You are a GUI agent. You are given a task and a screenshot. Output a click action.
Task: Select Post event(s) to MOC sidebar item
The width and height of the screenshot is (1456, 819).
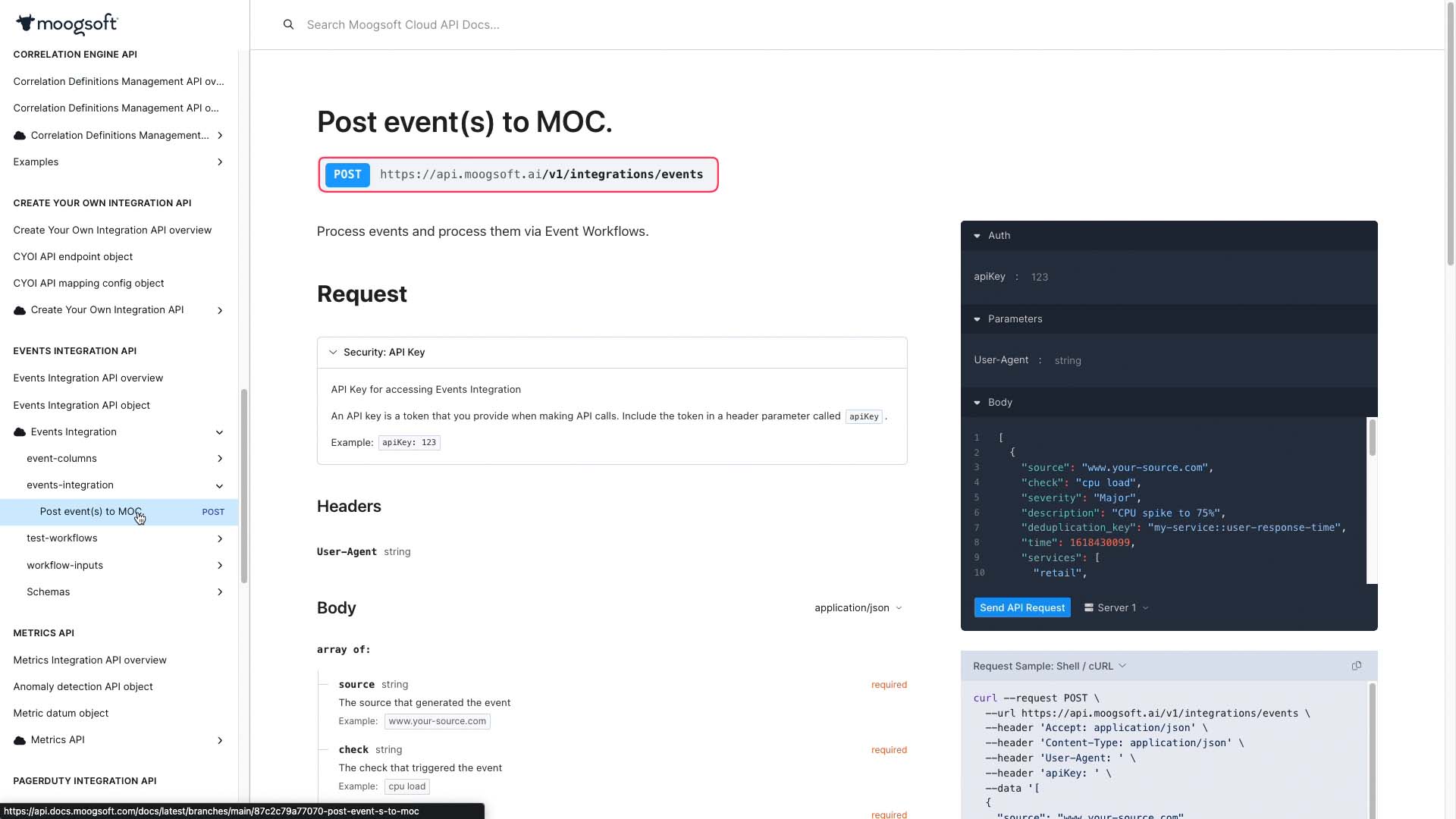tap(119, 512)
